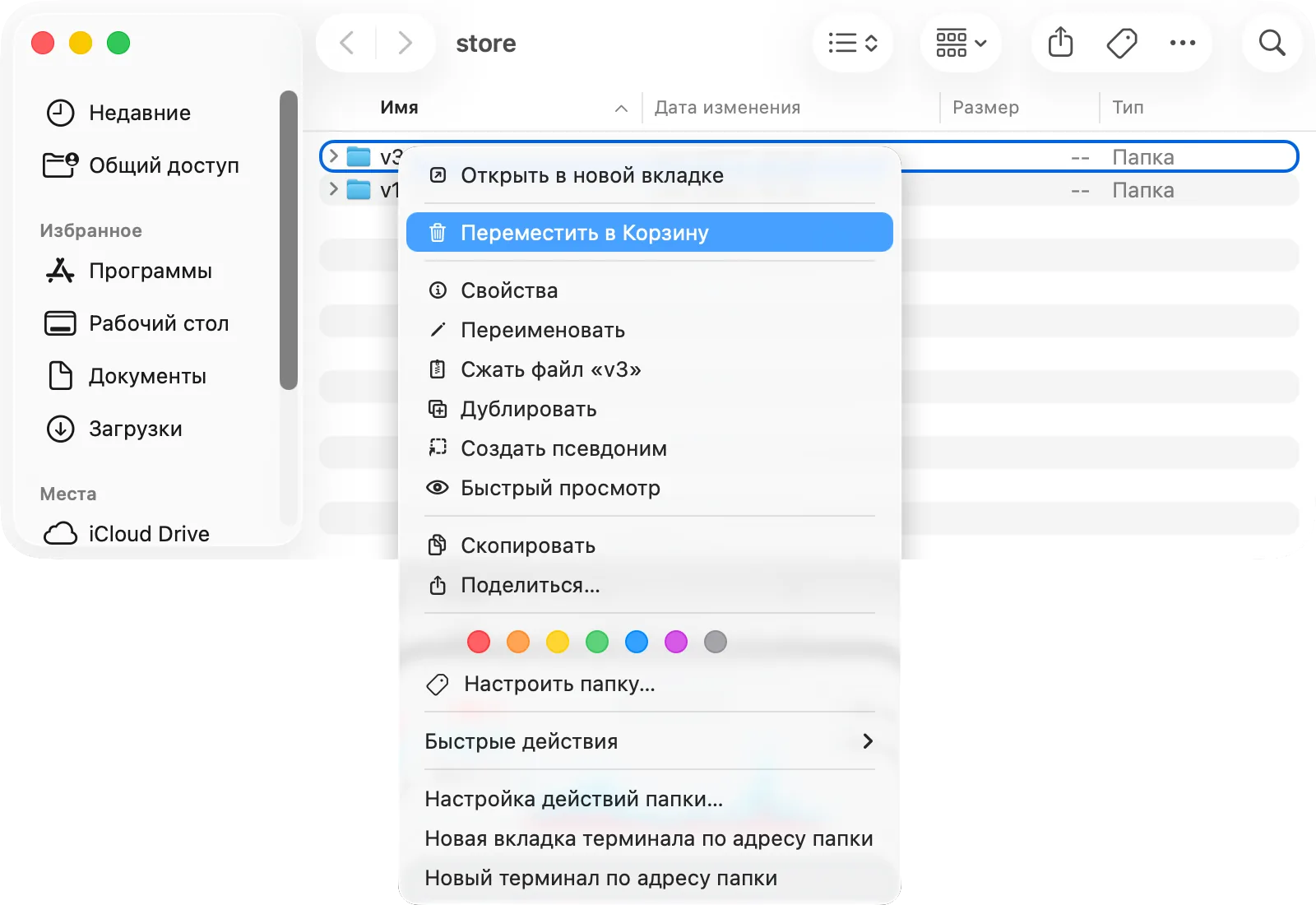Click the sidebar scrollbar
The height and width of the screenshot is (905, 1316).
click(x=288, y=239)
